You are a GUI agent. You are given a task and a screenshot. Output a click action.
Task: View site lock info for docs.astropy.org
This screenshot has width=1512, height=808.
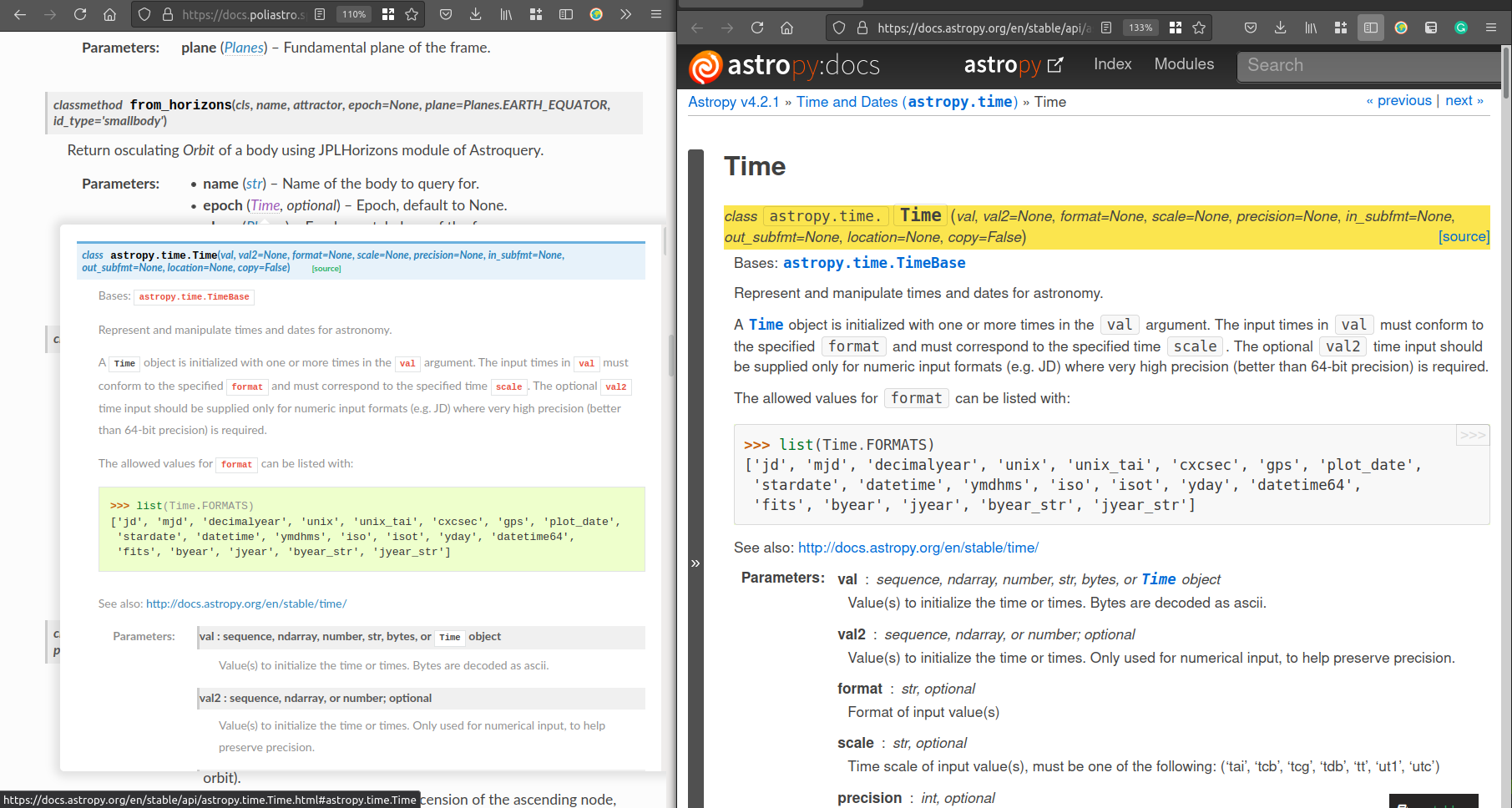(862, 28)
